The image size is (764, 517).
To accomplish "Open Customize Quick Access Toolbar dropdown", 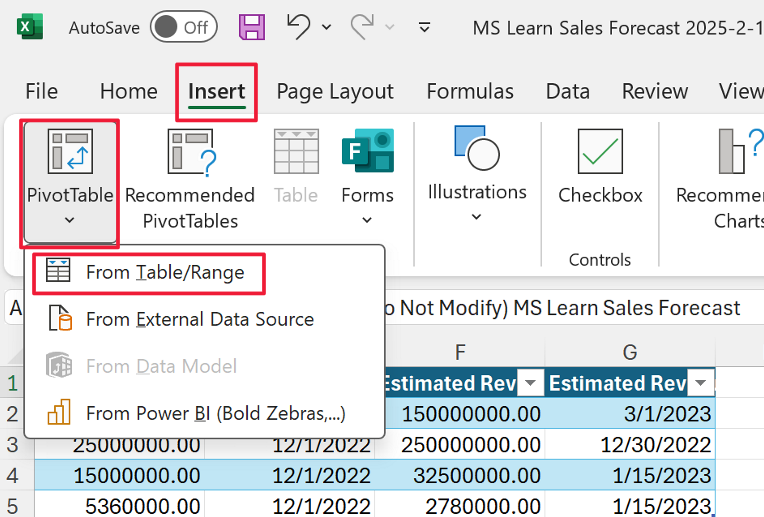I will (424, 27).
